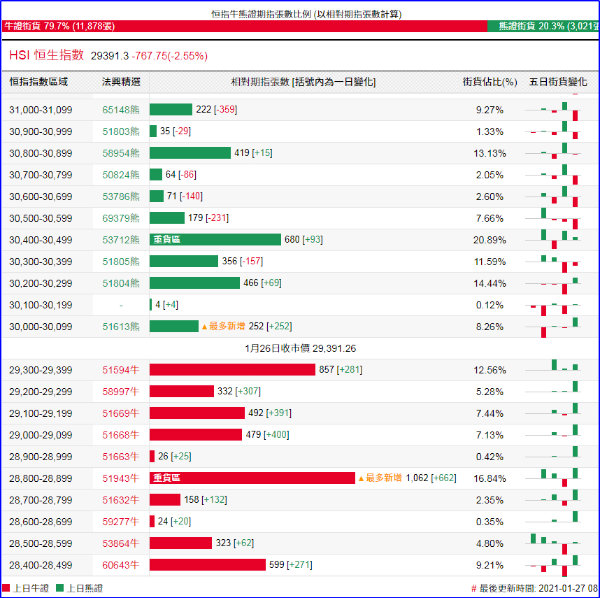This screenshot has height=598, width=600.
Task: Select the 51663牛 warrant code
Action: [121, 457]
